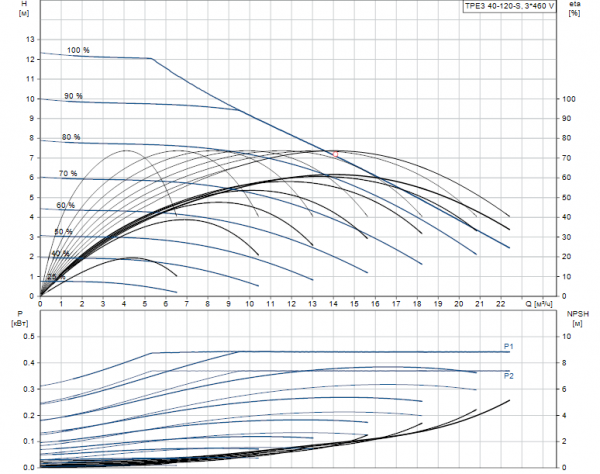
Task: Click the eta efficiency axis title
Action: pos(574,8)
